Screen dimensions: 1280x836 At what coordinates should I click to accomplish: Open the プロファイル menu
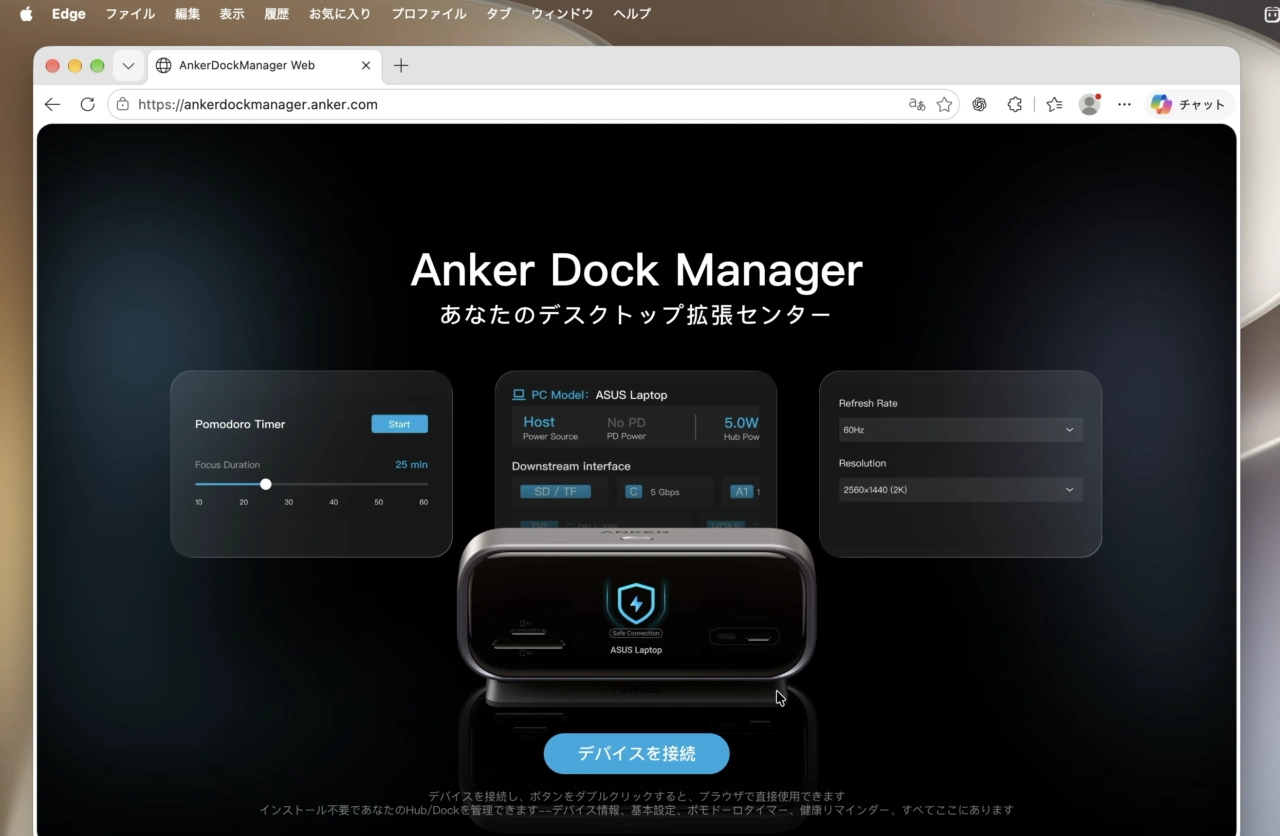429,14
